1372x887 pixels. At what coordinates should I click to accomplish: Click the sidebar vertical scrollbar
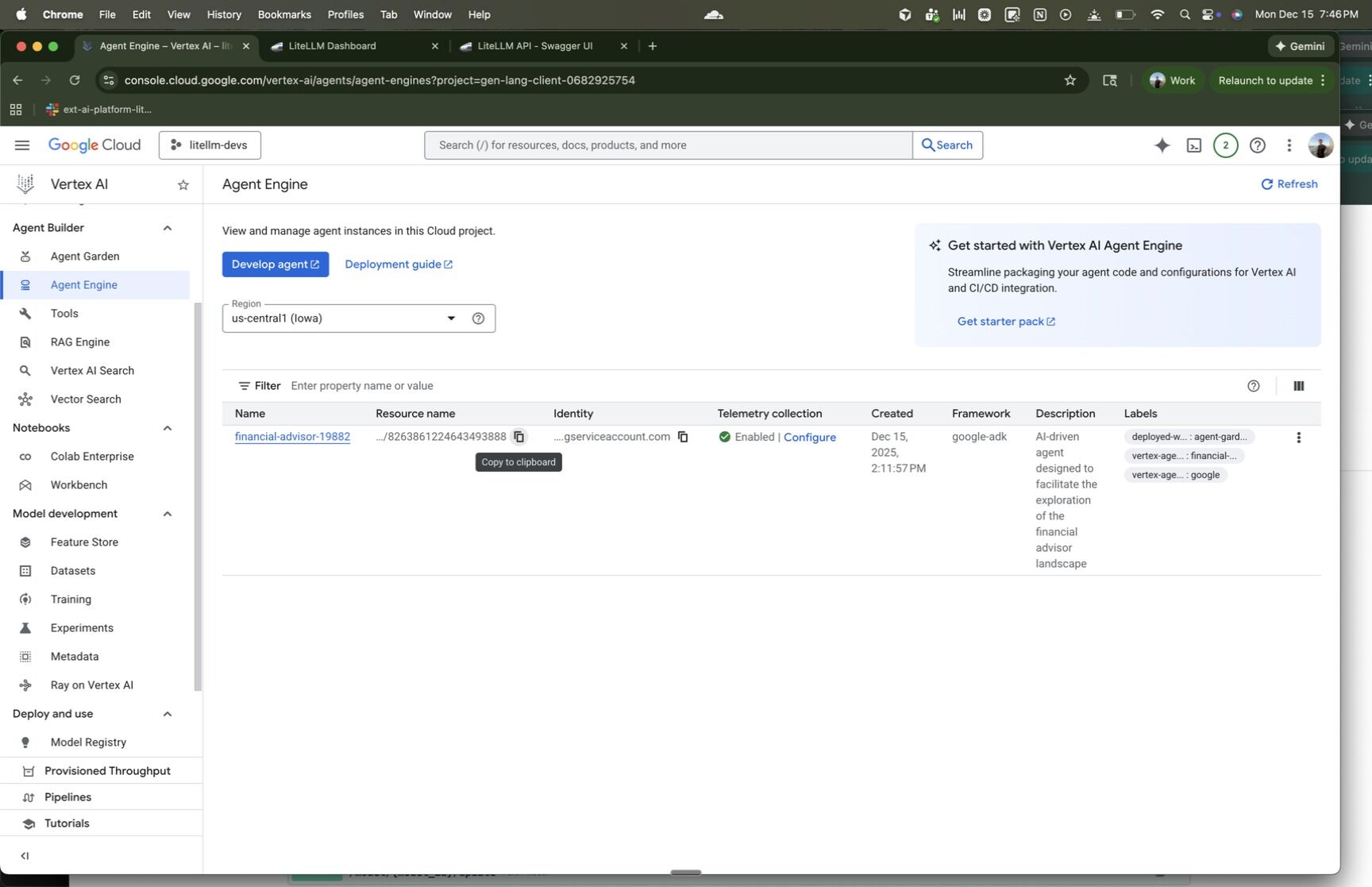pos(198,496)
